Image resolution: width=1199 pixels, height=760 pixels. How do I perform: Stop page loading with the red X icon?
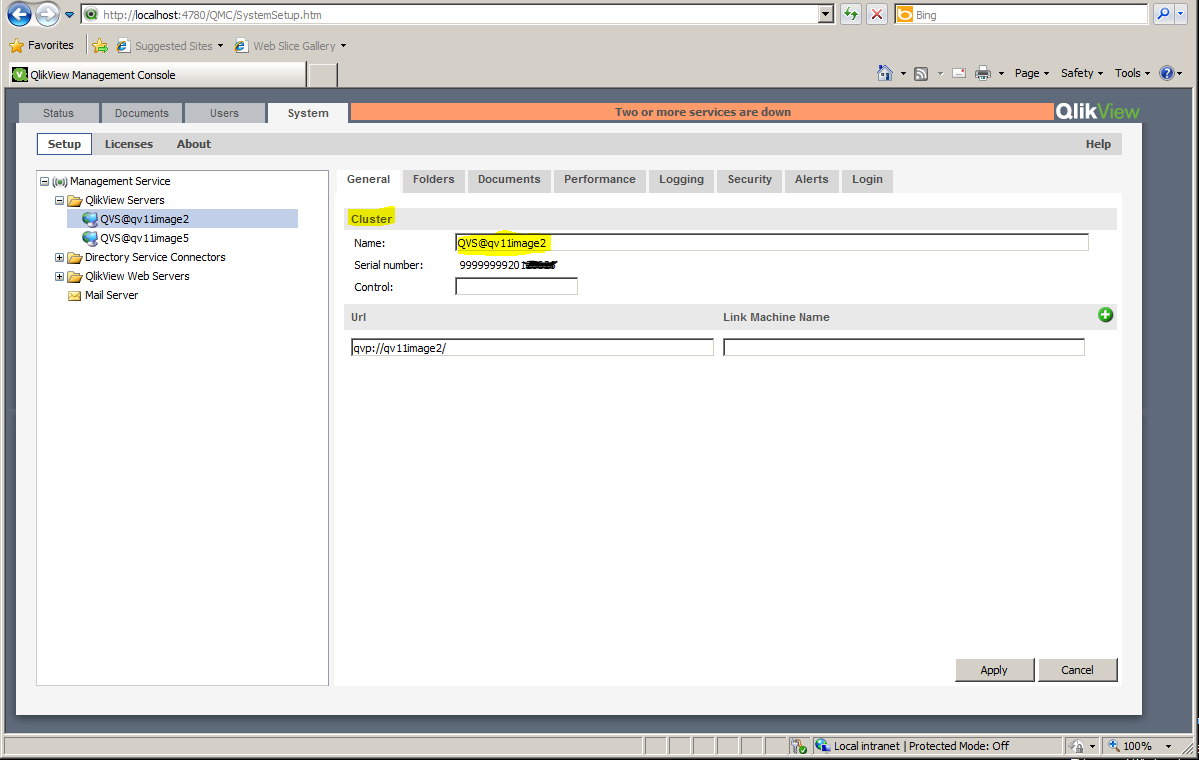coord(875,14)
